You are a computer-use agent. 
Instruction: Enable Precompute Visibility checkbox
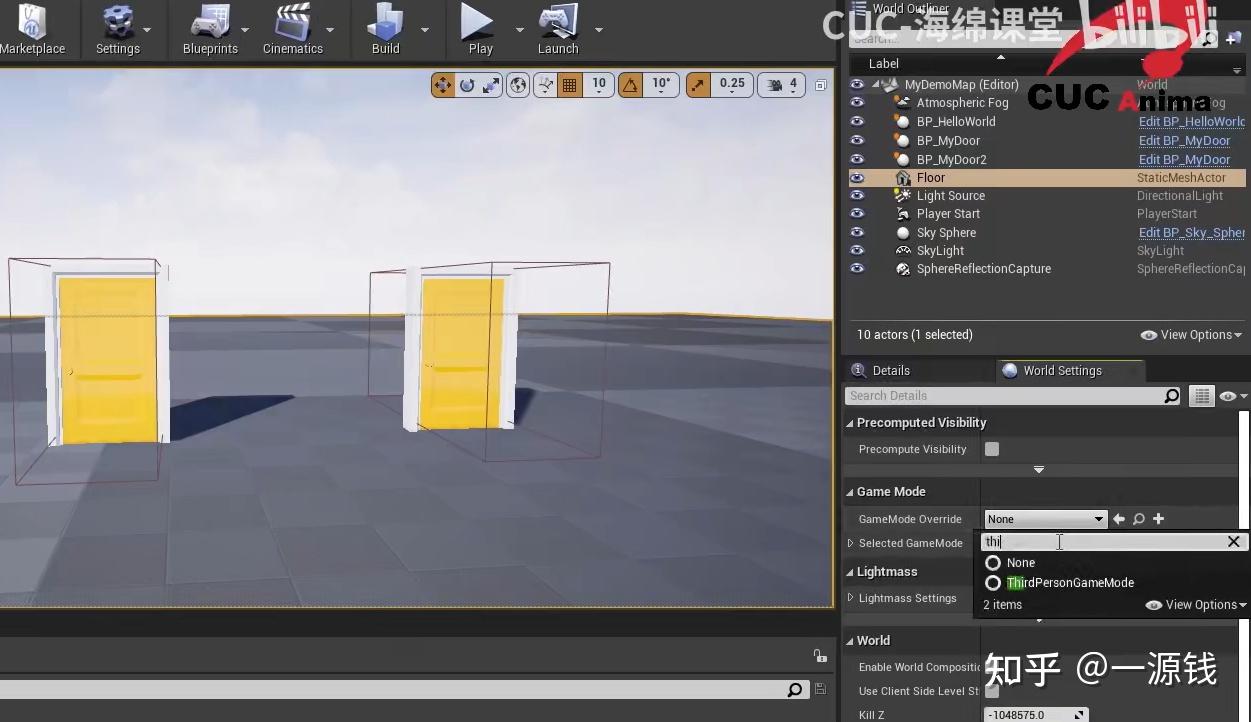[x=992, y=449]
